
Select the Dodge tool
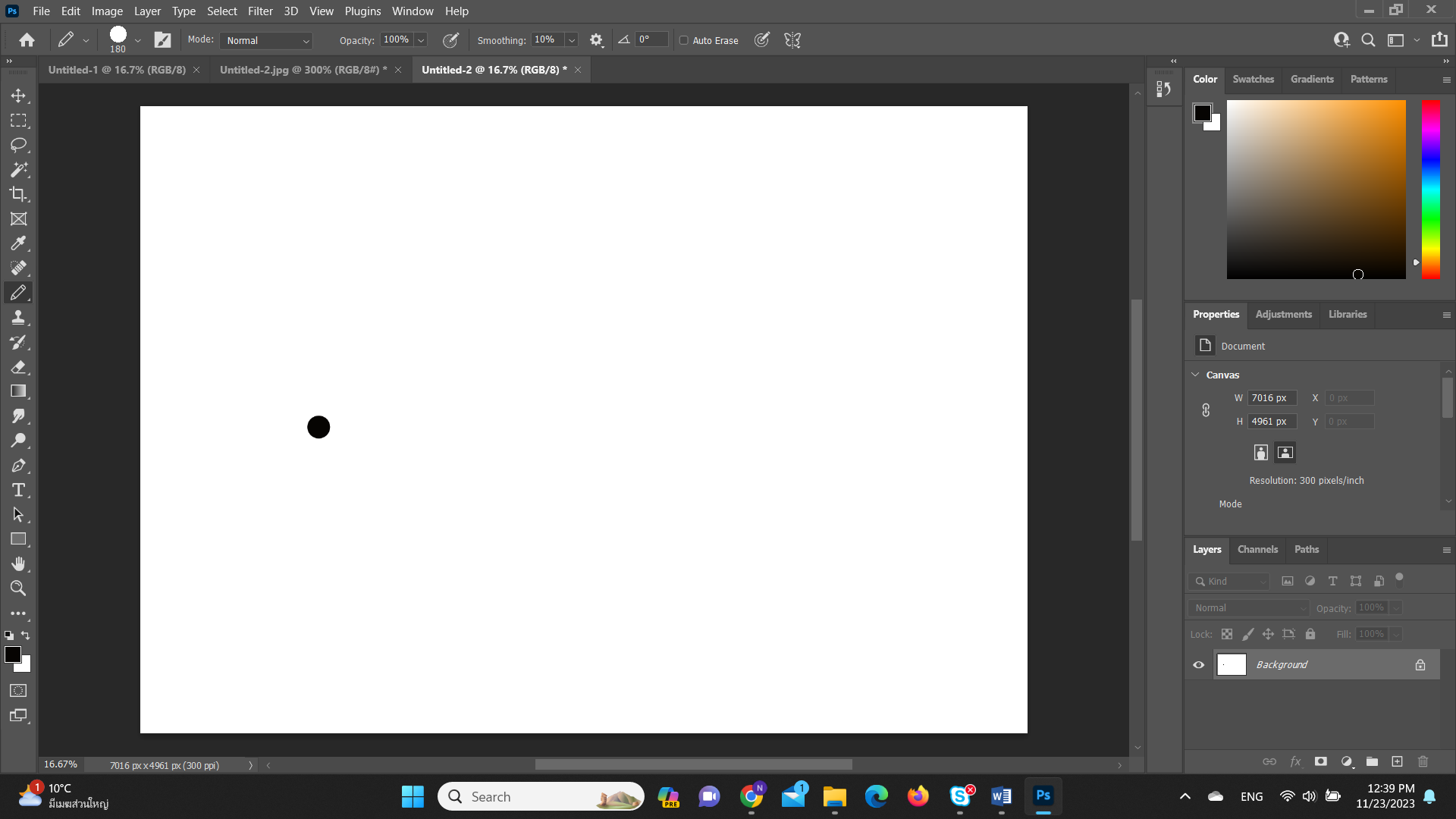click(18, 441)
